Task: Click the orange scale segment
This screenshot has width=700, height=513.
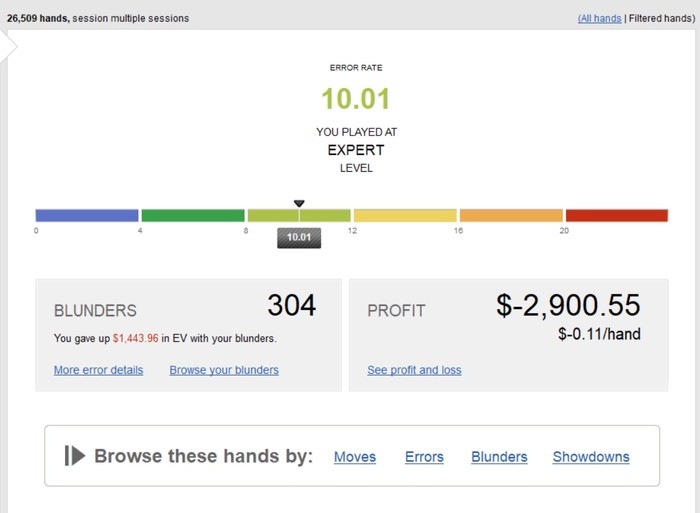Action: point(511,215)
